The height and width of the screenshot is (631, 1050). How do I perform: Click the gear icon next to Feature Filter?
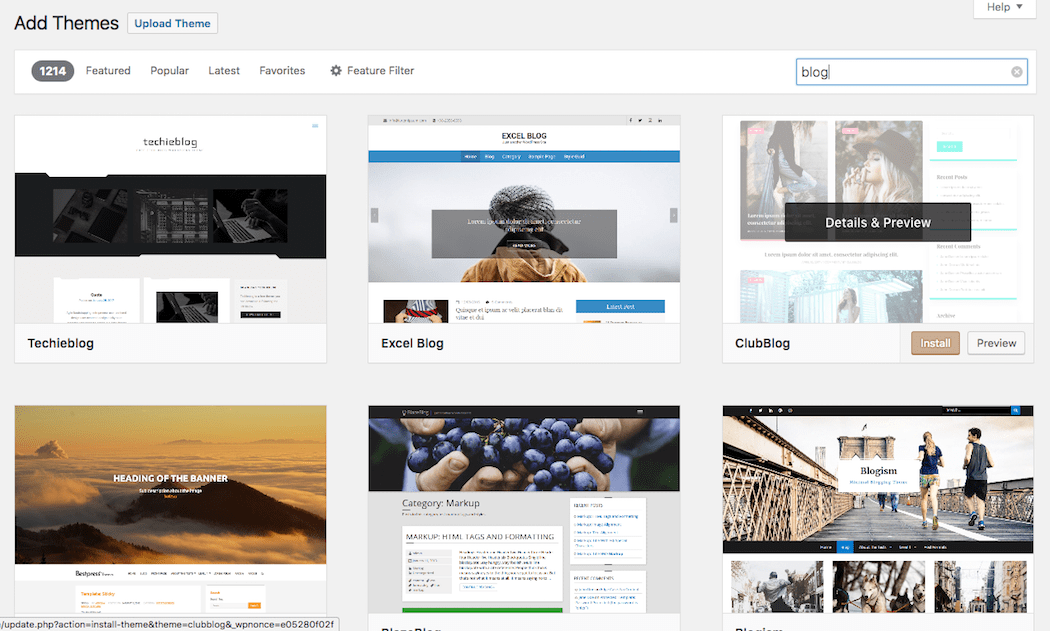pyautogui.click(x=335, y=70)
